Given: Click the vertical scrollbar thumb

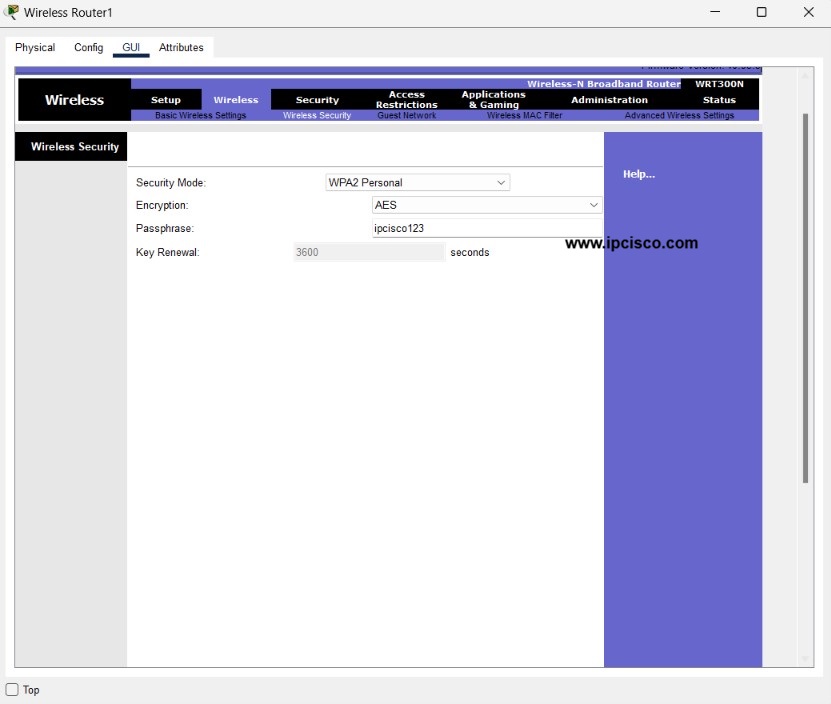Looking at the screenshot, I should (805, 298).
